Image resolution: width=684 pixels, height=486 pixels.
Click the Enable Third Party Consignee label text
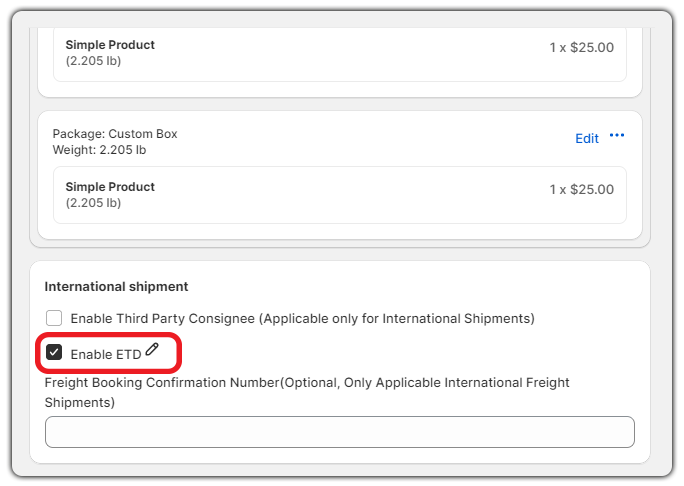tap(302, 318)
